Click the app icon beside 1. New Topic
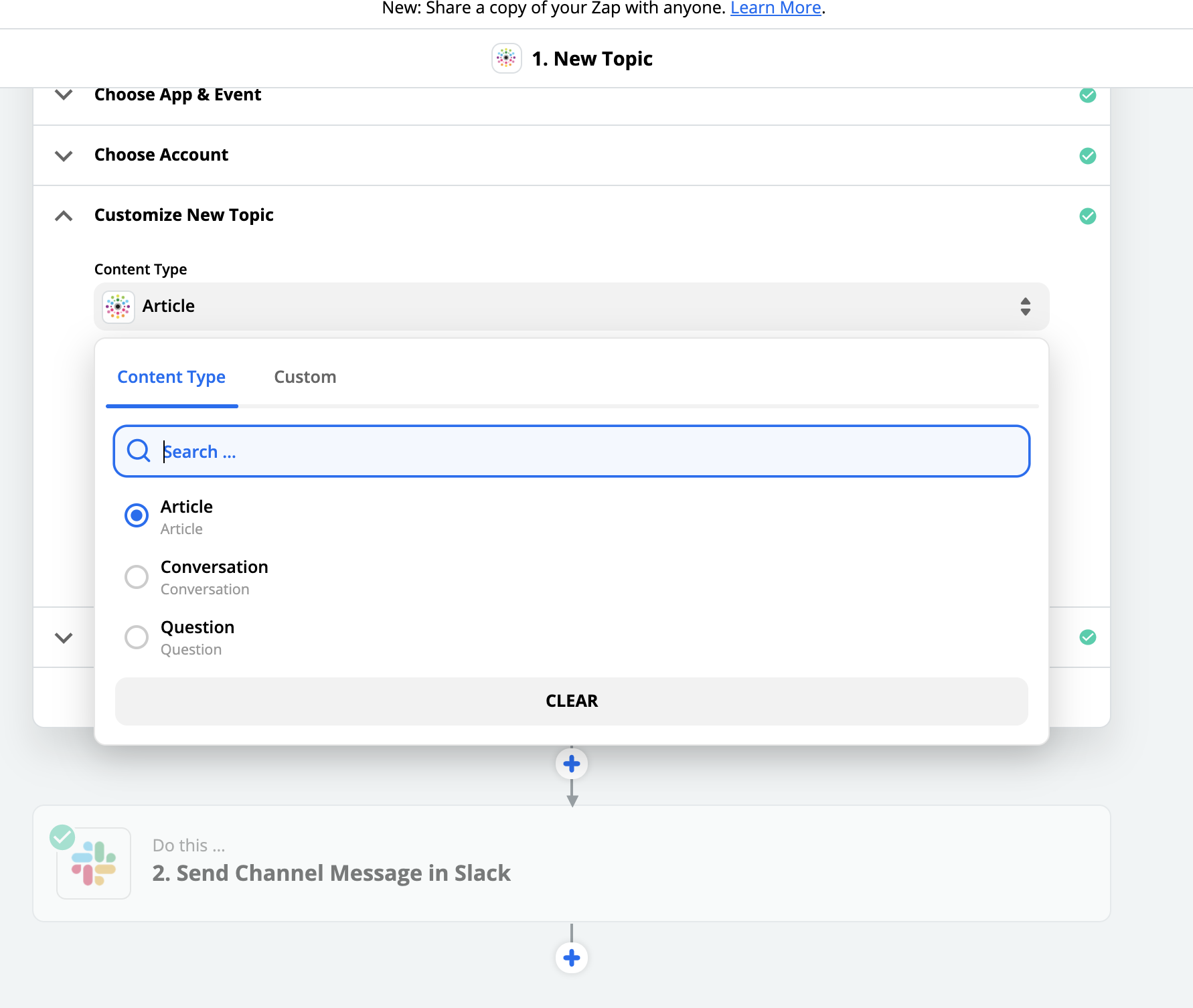Image resolution: width=1193 pixels, height=1008 pixels. click(x=507, y=59)
